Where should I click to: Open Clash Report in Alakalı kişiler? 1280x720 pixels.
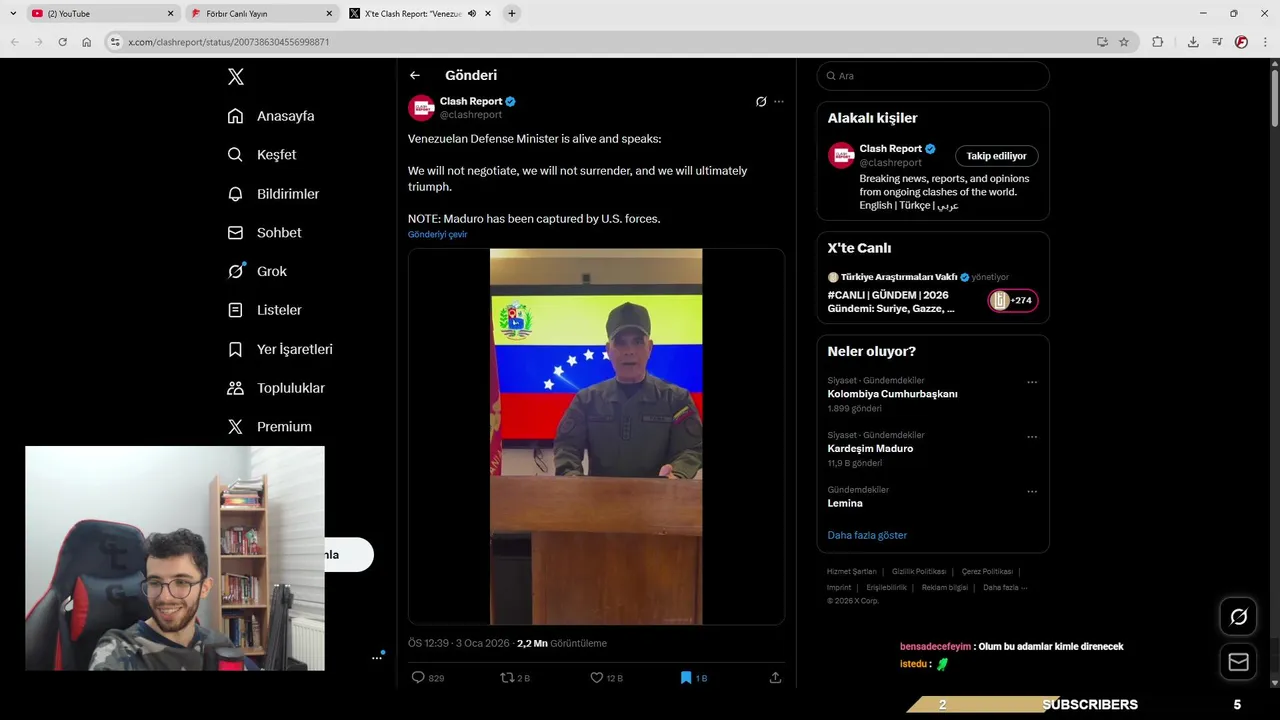[x=890, y=149]
